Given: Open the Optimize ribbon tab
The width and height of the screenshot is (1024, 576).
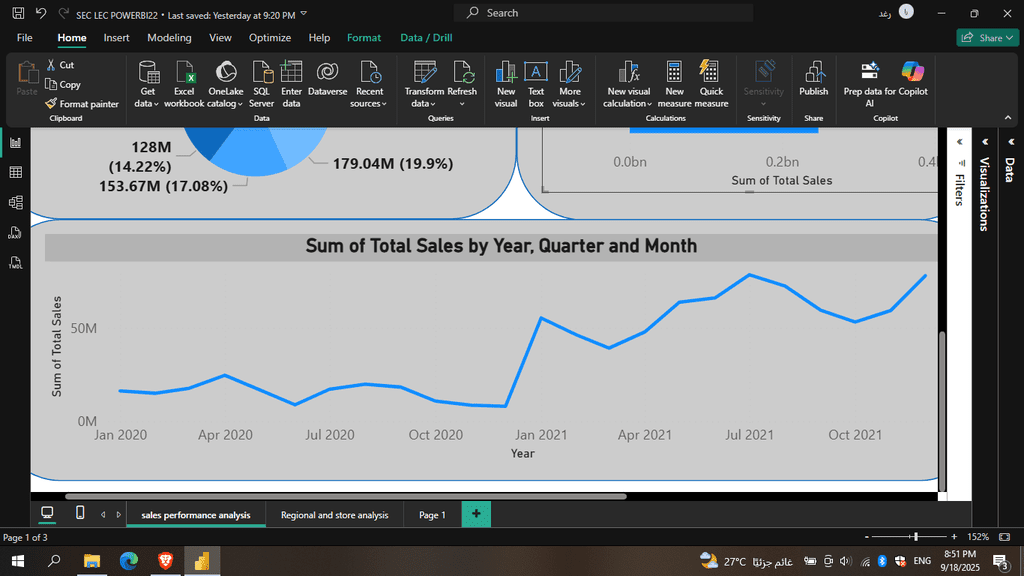Looking at the screenshot, I should click(270, 38).
